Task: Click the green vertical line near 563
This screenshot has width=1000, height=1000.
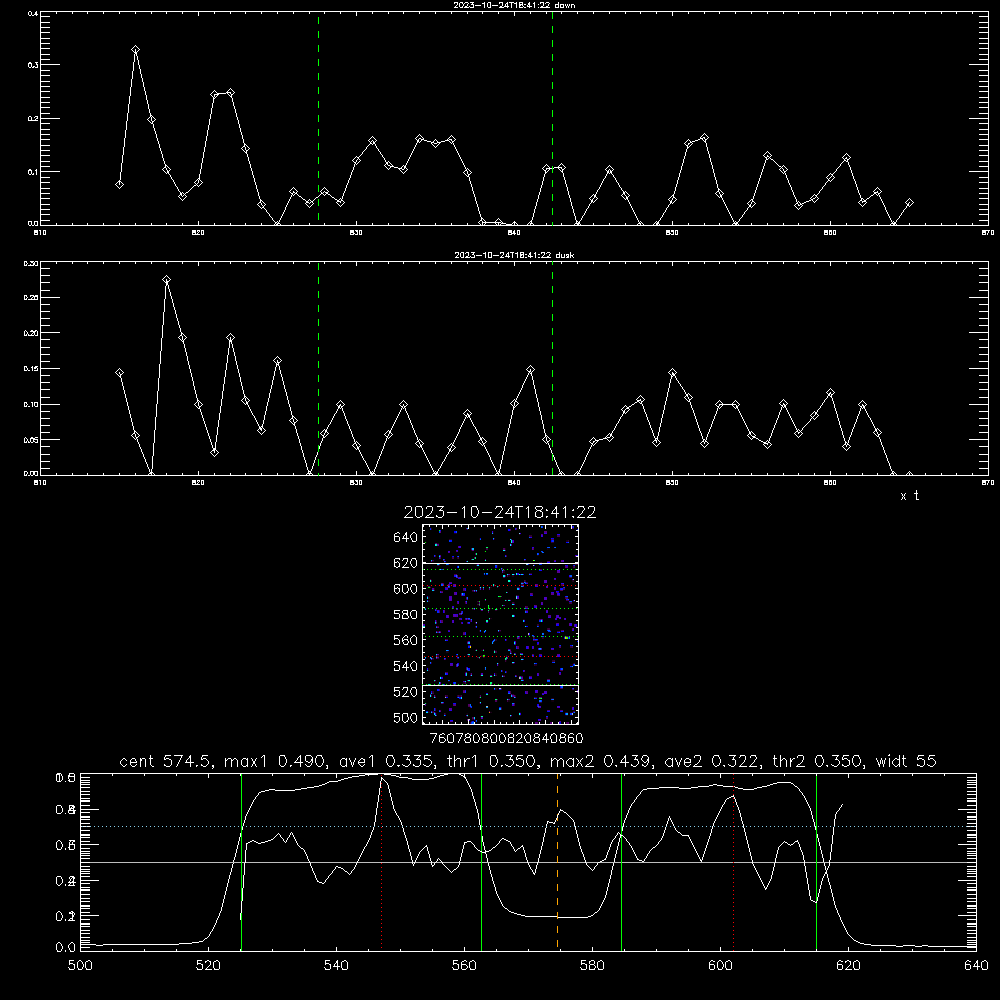Action: 482,861
